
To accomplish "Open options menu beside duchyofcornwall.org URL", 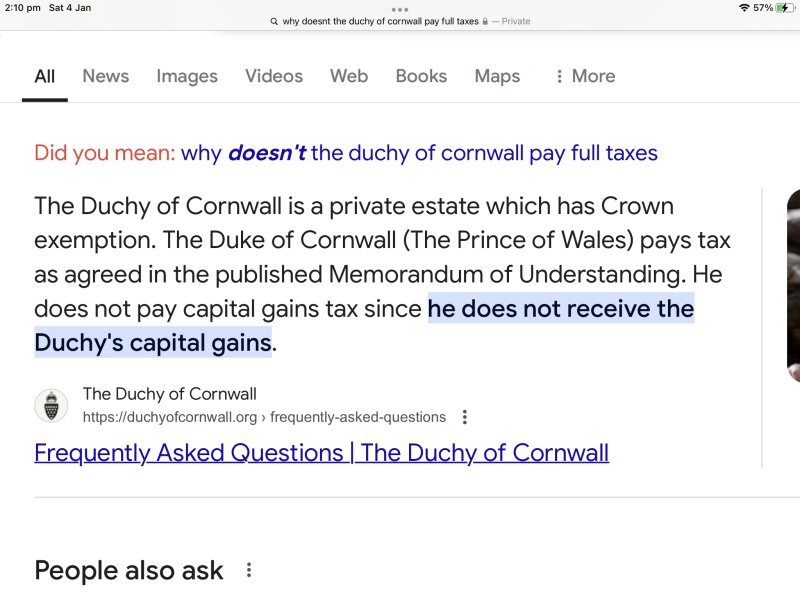I will (464, 417).
